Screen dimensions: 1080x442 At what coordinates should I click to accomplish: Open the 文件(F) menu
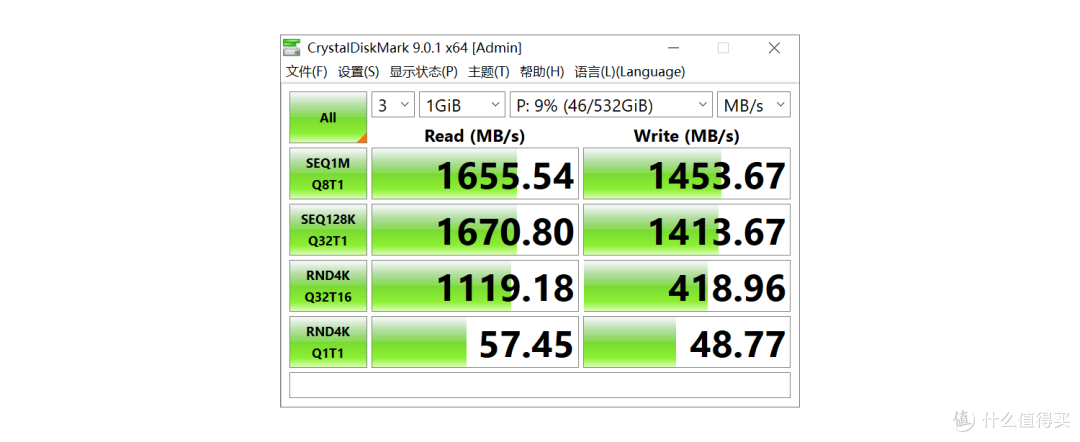pyautogui.click(x=307, y=72)
